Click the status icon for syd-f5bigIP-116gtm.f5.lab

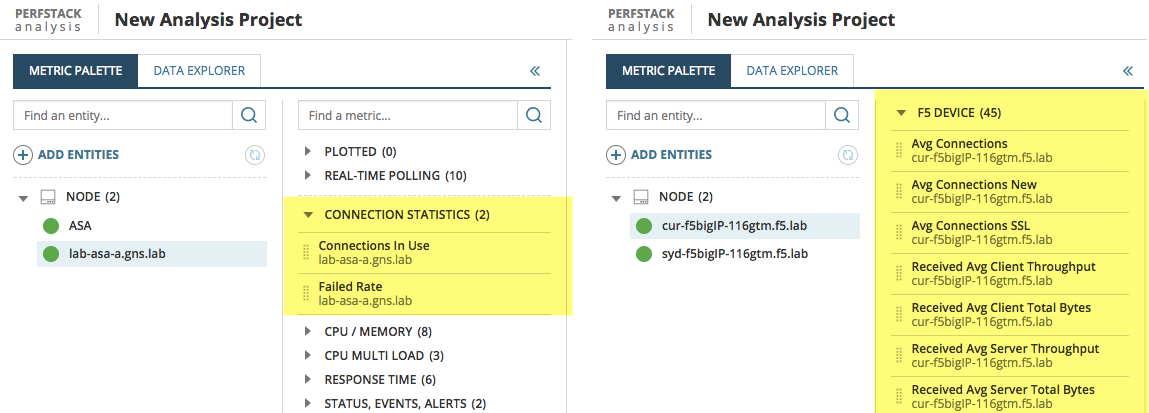tap(644, 253)
